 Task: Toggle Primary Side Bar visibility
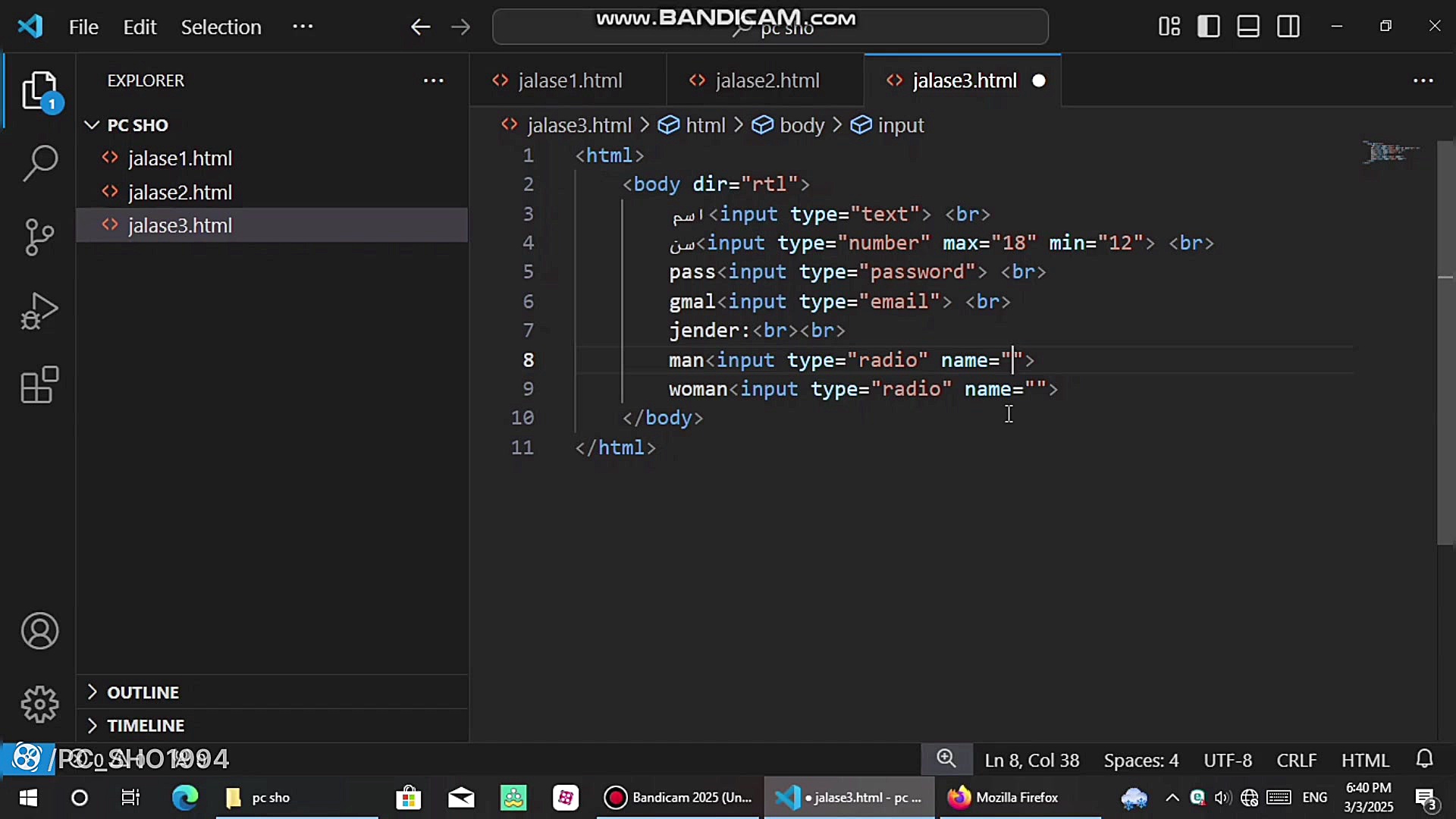coord(1208,27)
